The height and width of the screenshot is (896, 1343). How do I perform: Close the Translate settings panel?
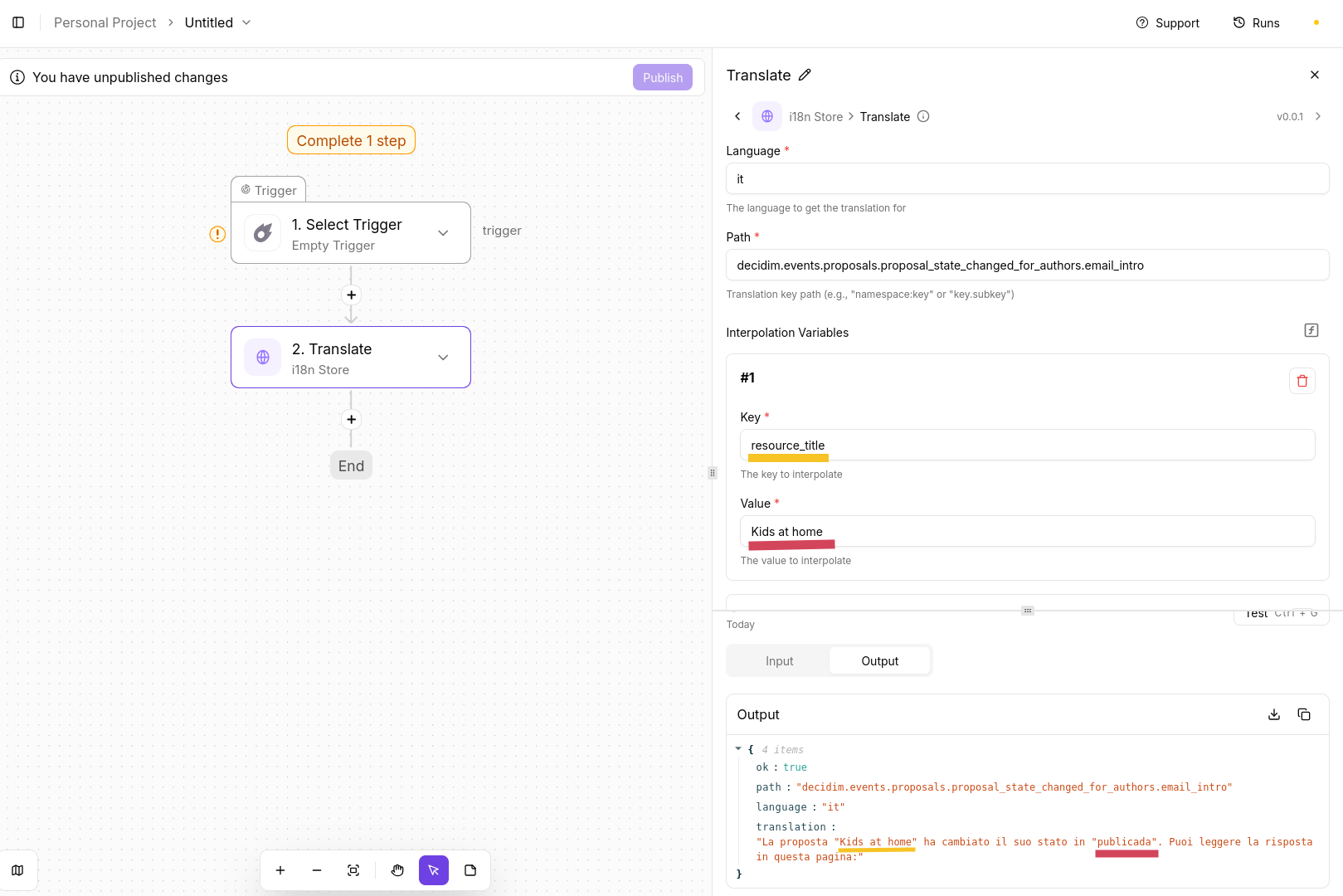point(1315,75)
